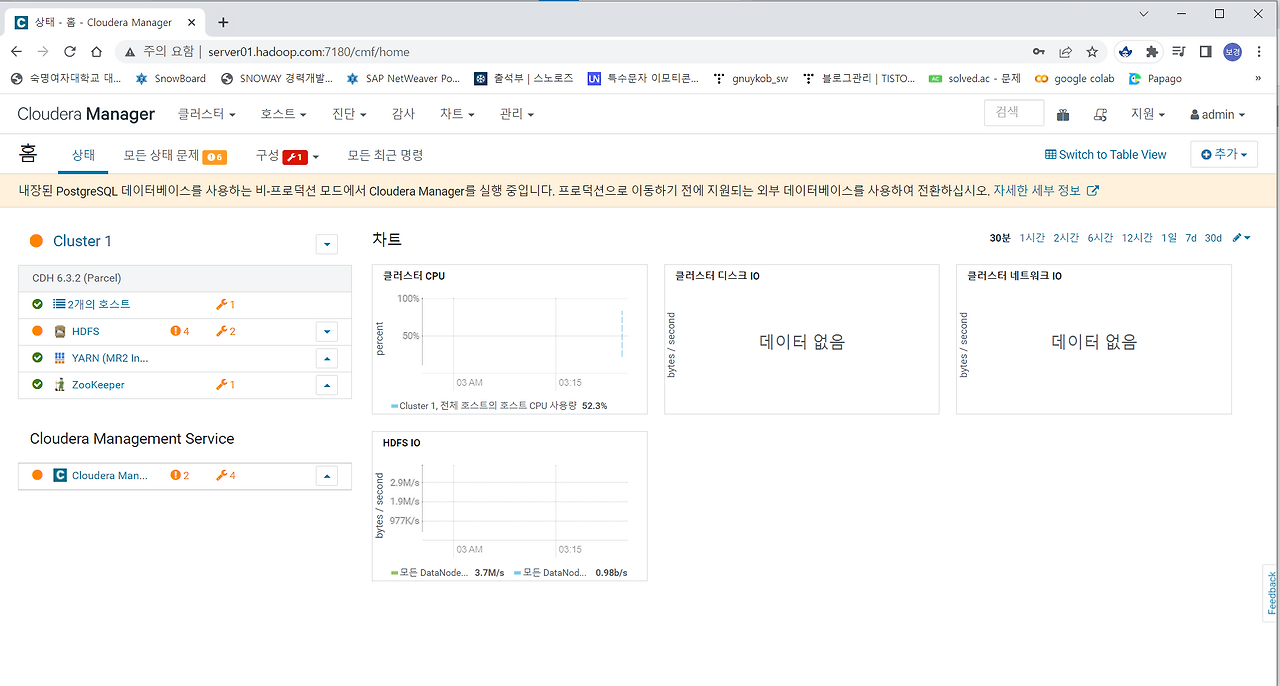The width and height of the screenshot is (1280, 686).
Task: Click ZooKeeper wrench 1 indicator
Action: point(226,385)
